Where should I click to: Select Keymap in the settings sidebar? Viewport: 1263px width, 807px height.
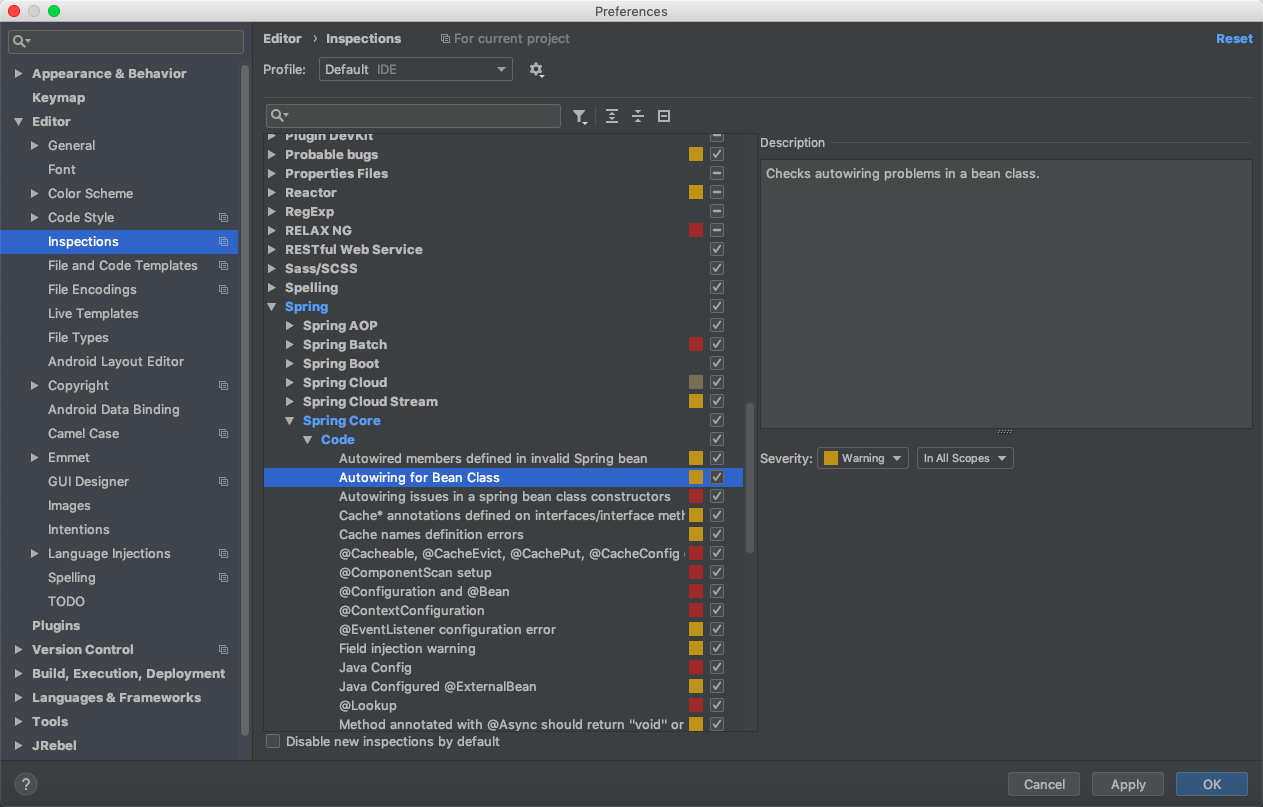(58, 98)
